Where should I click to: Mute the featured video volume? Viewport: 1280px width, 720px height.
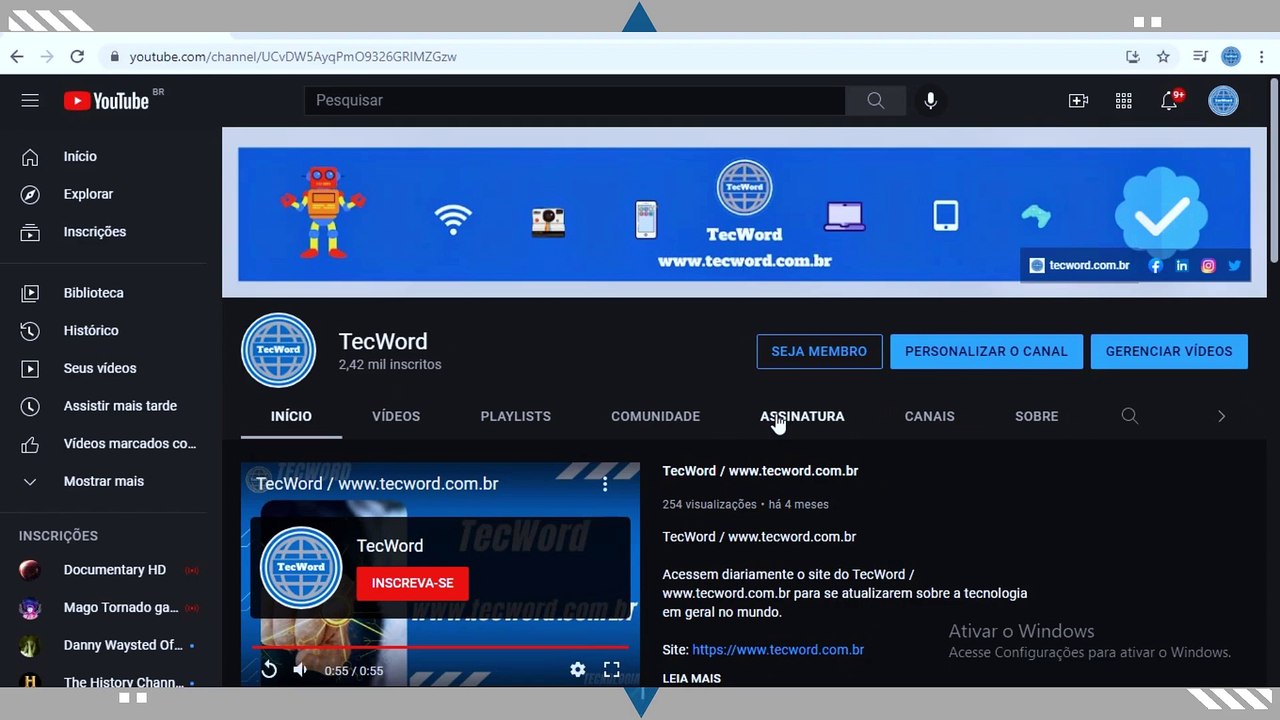pos(300,670)
